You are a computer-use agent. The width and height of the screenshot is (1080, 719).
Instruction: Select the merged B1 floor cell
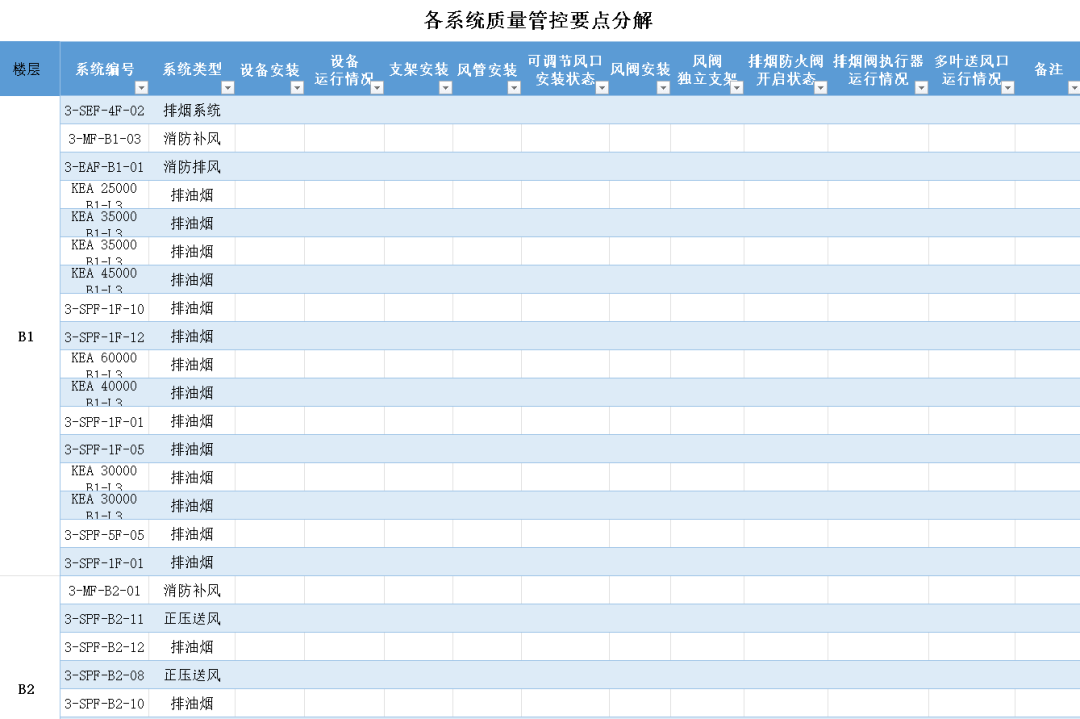(x=28, y=336)
